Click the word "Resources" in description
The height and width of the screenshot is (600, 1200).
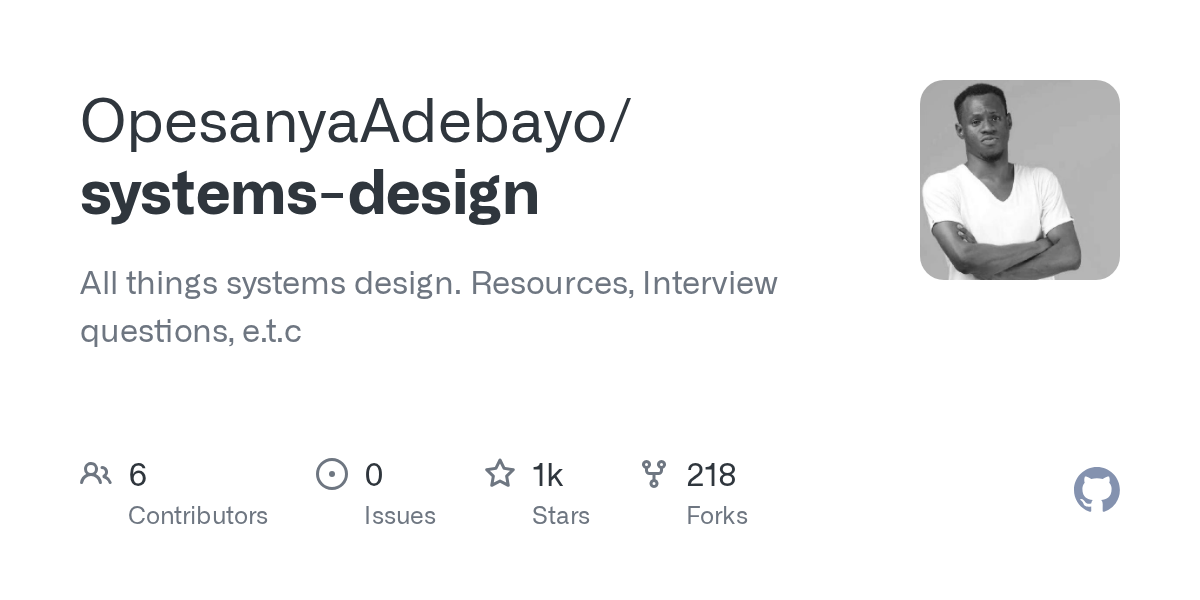(552, 284)
